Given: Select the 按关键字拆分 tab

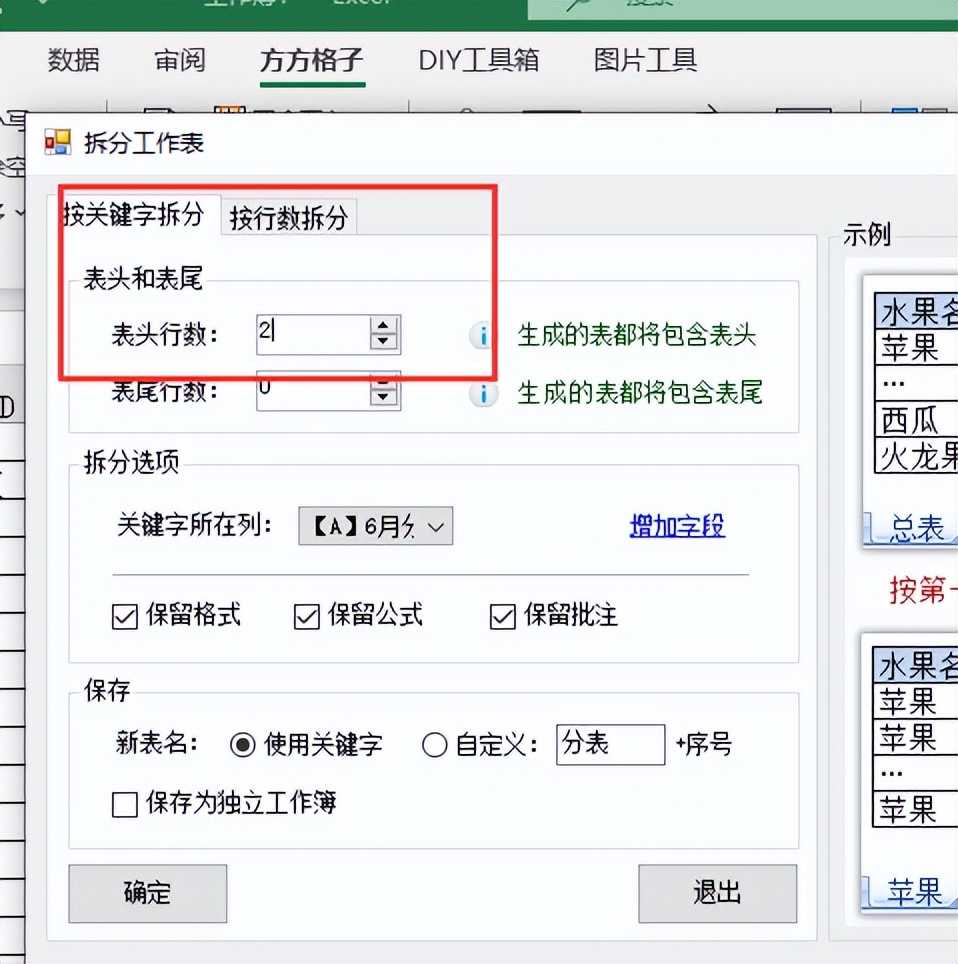Looking at the screenshot, I should [x=137, y=213].
